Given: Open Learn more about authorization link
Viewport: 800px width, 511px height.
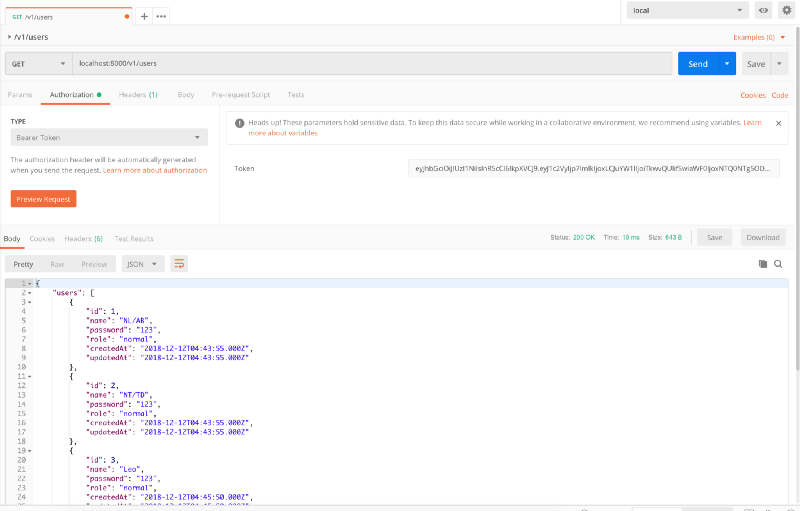Looking at the screenshot, I should point(155,170).
